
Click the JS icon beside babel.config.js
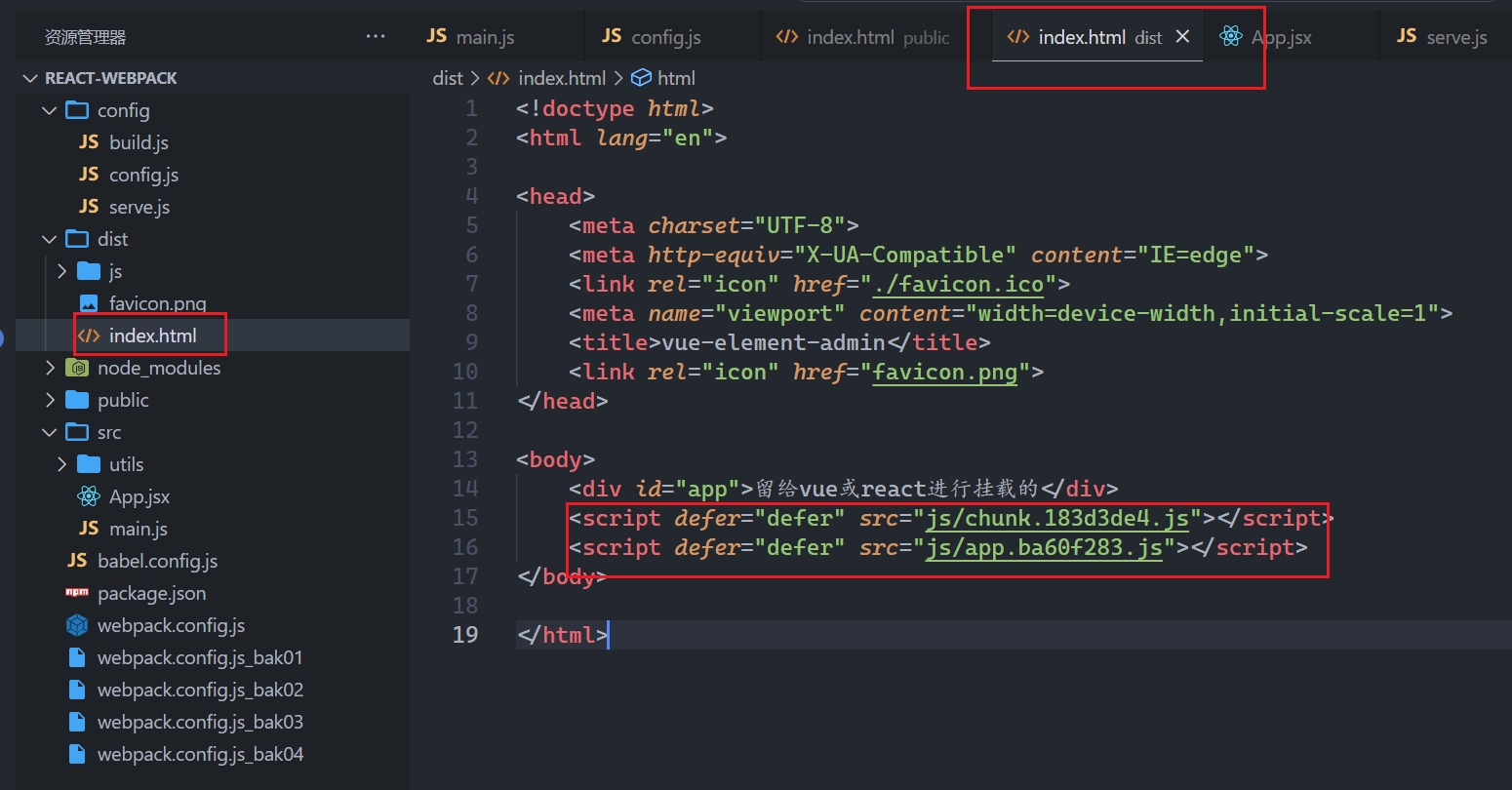pyautogui.click(x=77, y=561)
